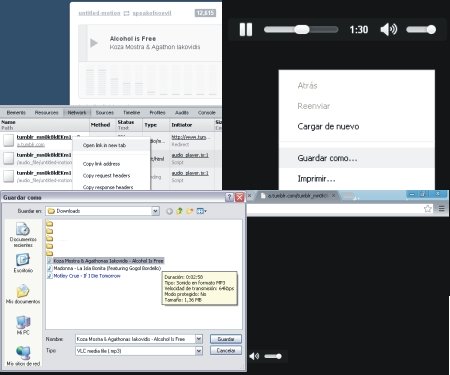Open the Chrome hamburger menu
Viewport: 450px width, 375px height.
coord(442,209)
